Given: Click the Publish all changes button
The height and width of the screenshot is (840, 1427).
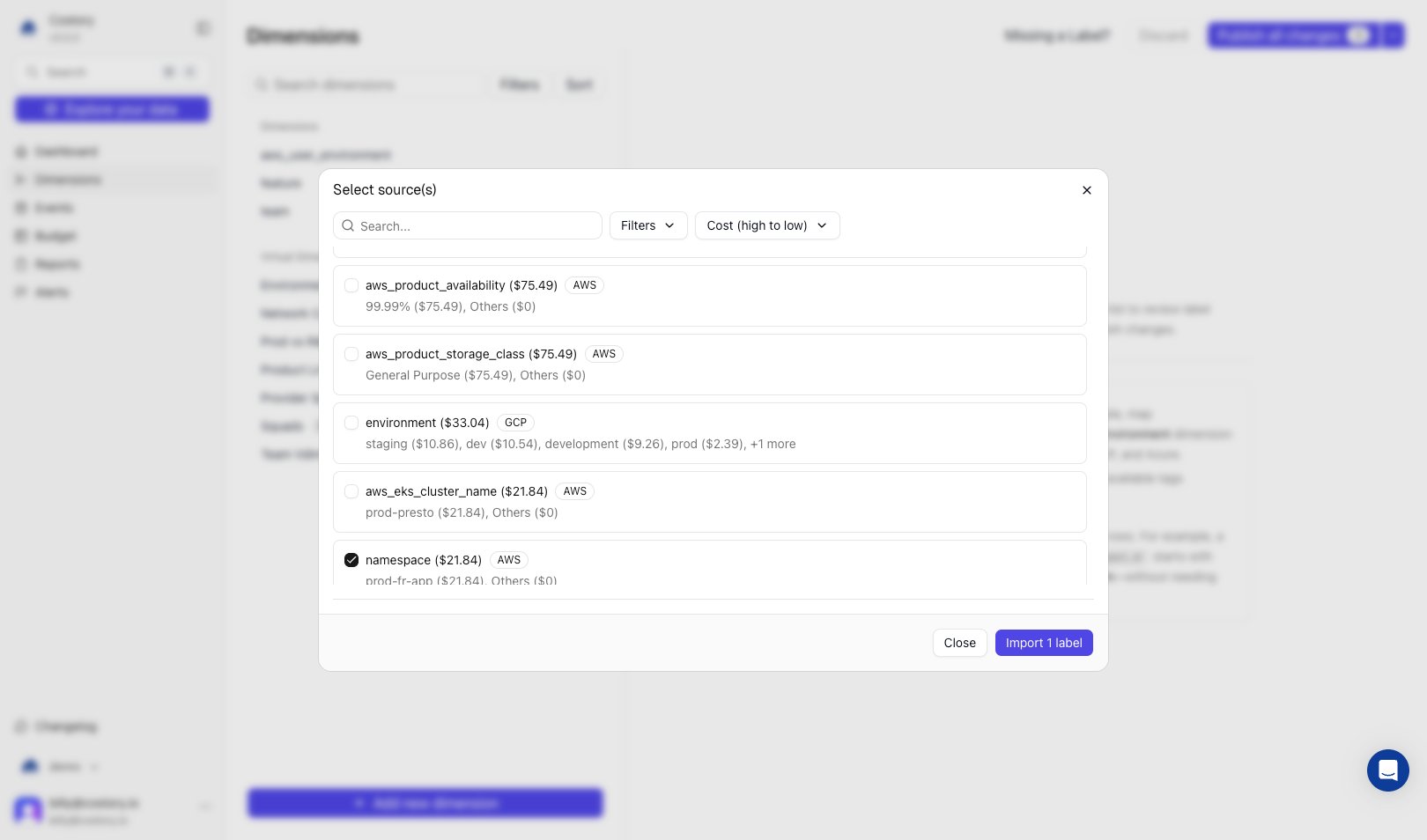Looking at the screenshot, I should [x=1293, y=35].
